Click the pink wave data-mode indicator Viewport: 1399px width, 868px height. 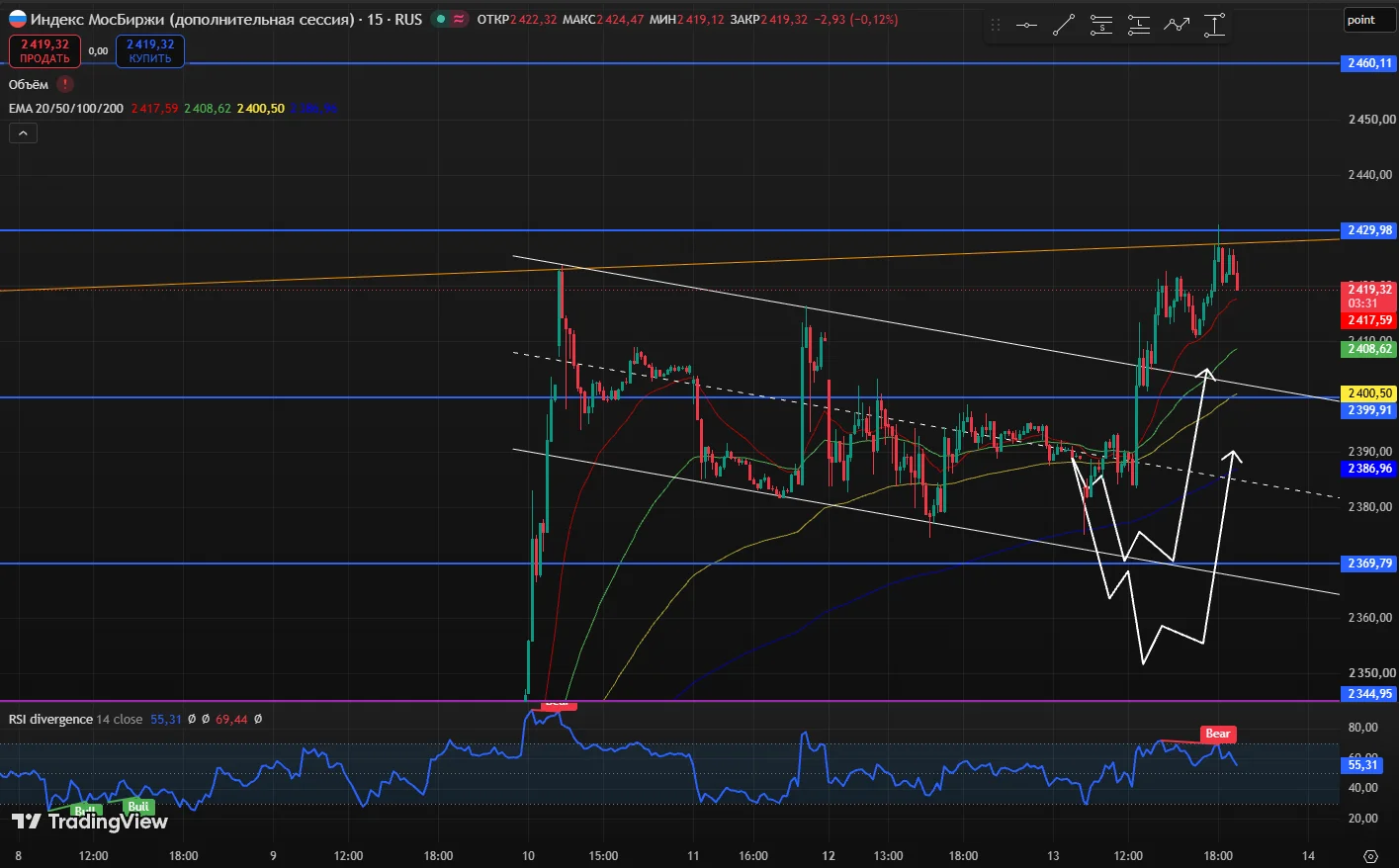[x=459, y=19]
